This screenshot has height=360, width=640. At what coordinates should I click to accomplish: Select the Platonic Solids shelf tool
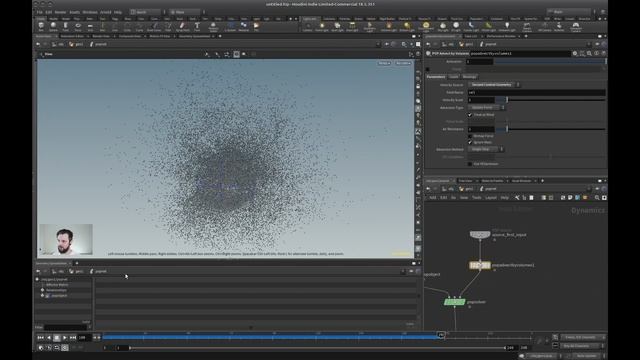[213, 27]
